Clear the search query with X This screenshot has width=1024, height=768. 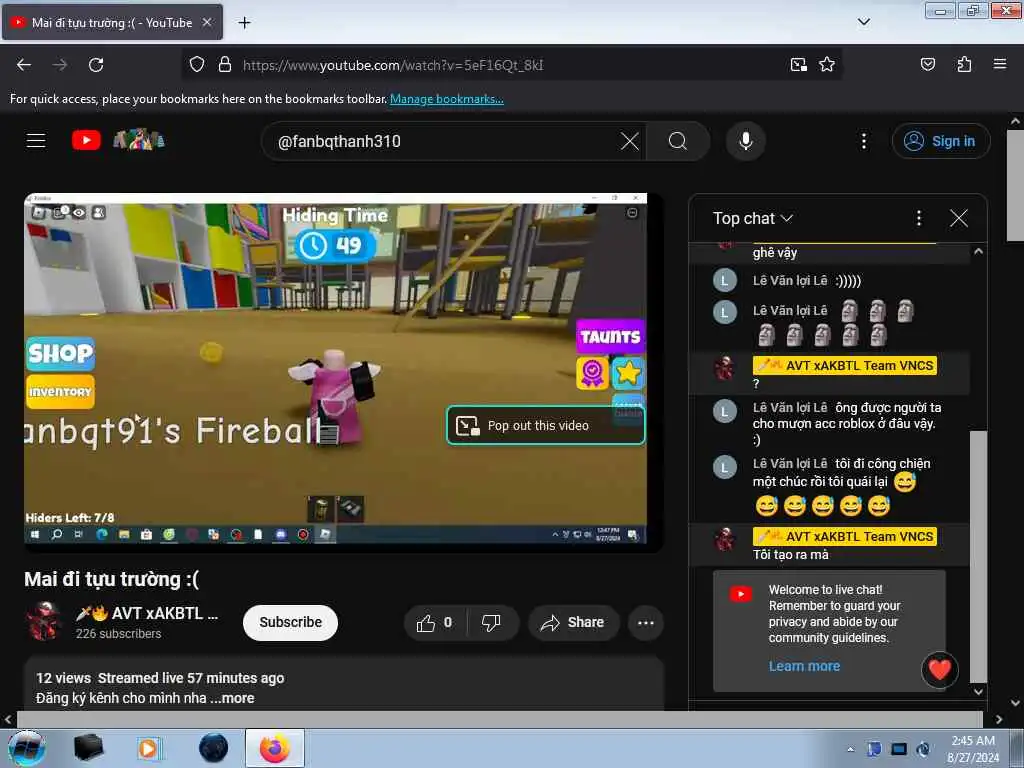point(630,141)
